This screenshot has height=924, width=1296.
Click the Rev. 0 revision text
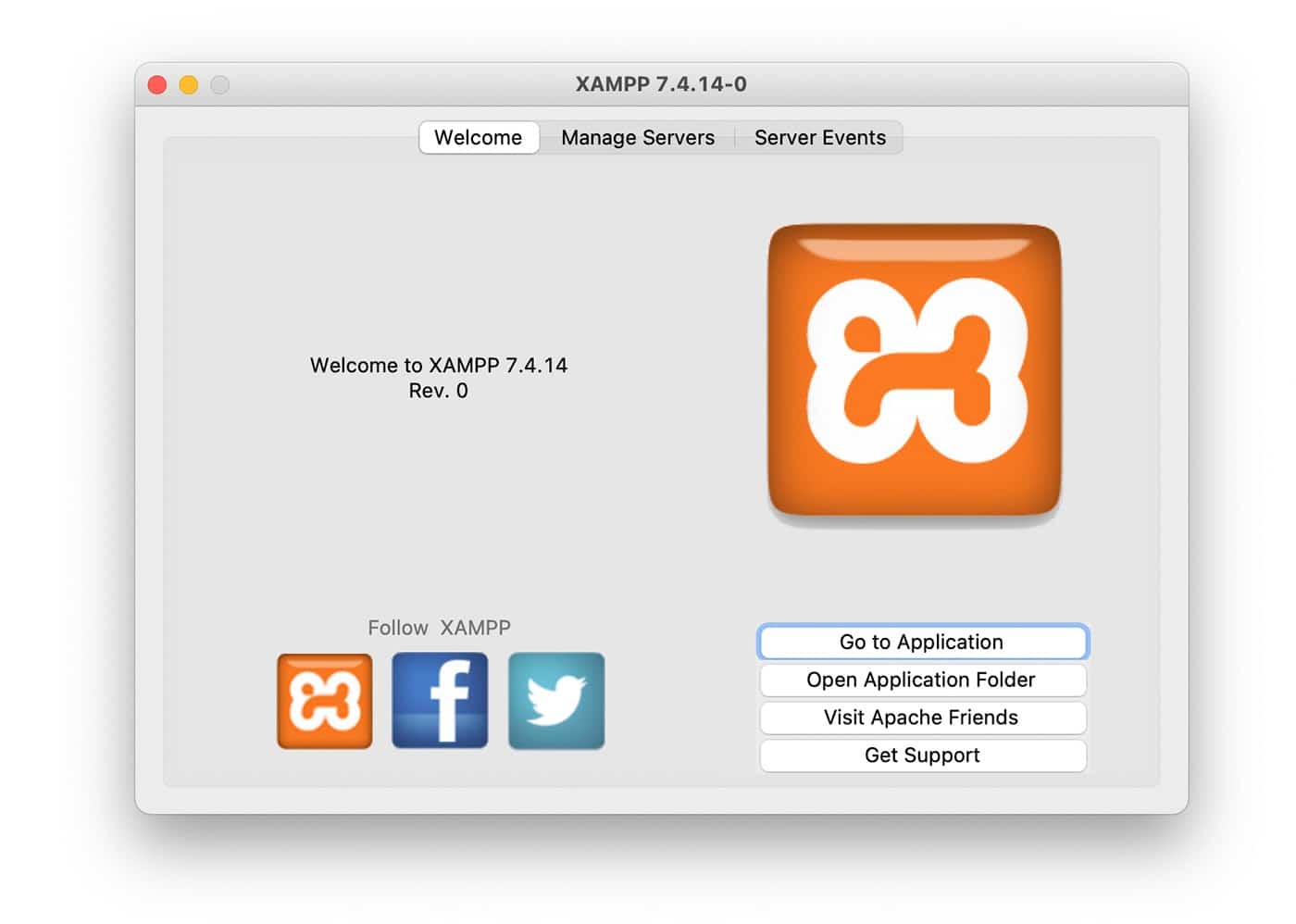pyautogui.click(x=439, y=391)
